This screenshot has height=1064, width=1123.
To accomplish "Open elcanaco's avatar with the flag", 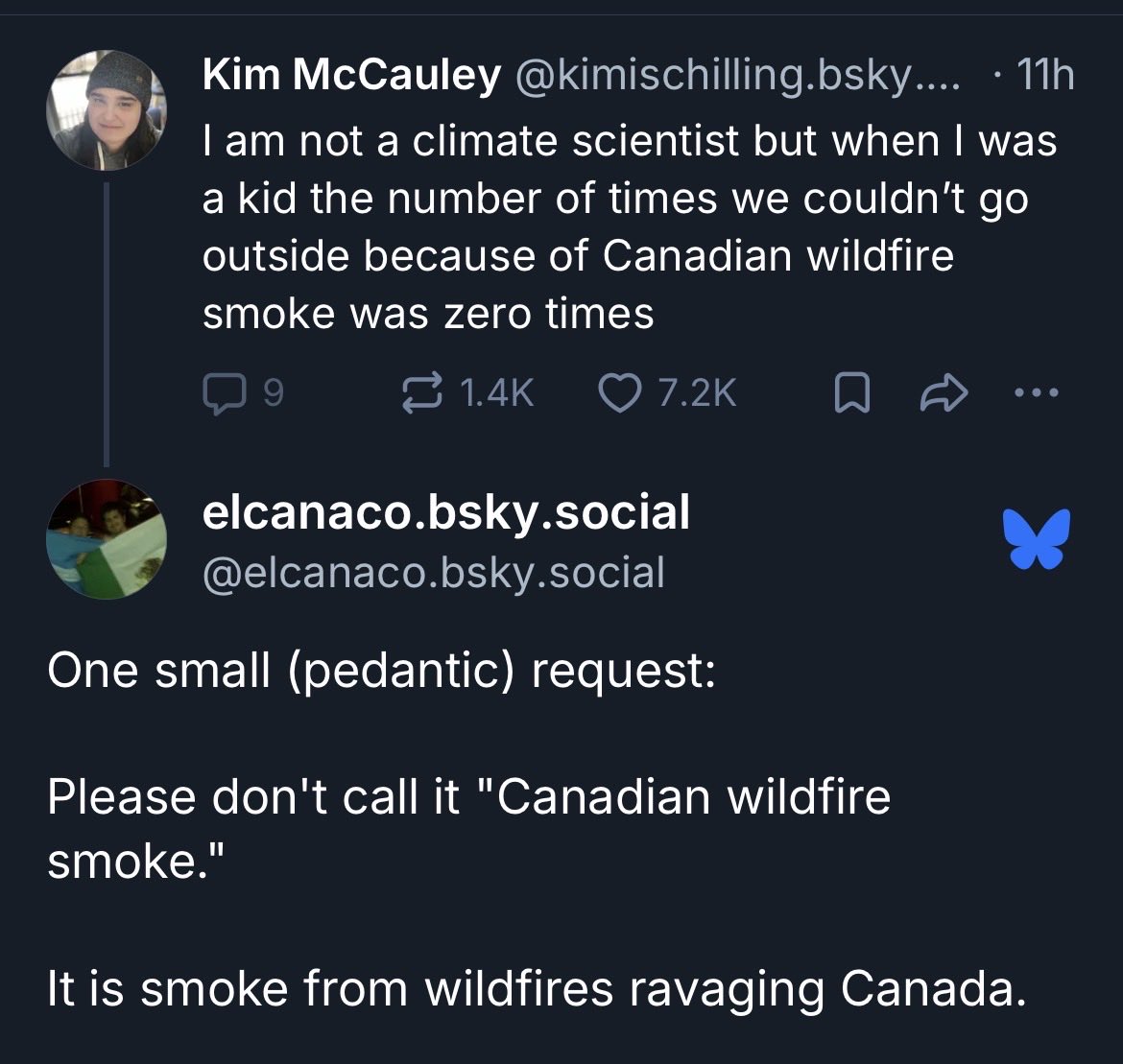I will pyautogui.click(x=107, y=539).
